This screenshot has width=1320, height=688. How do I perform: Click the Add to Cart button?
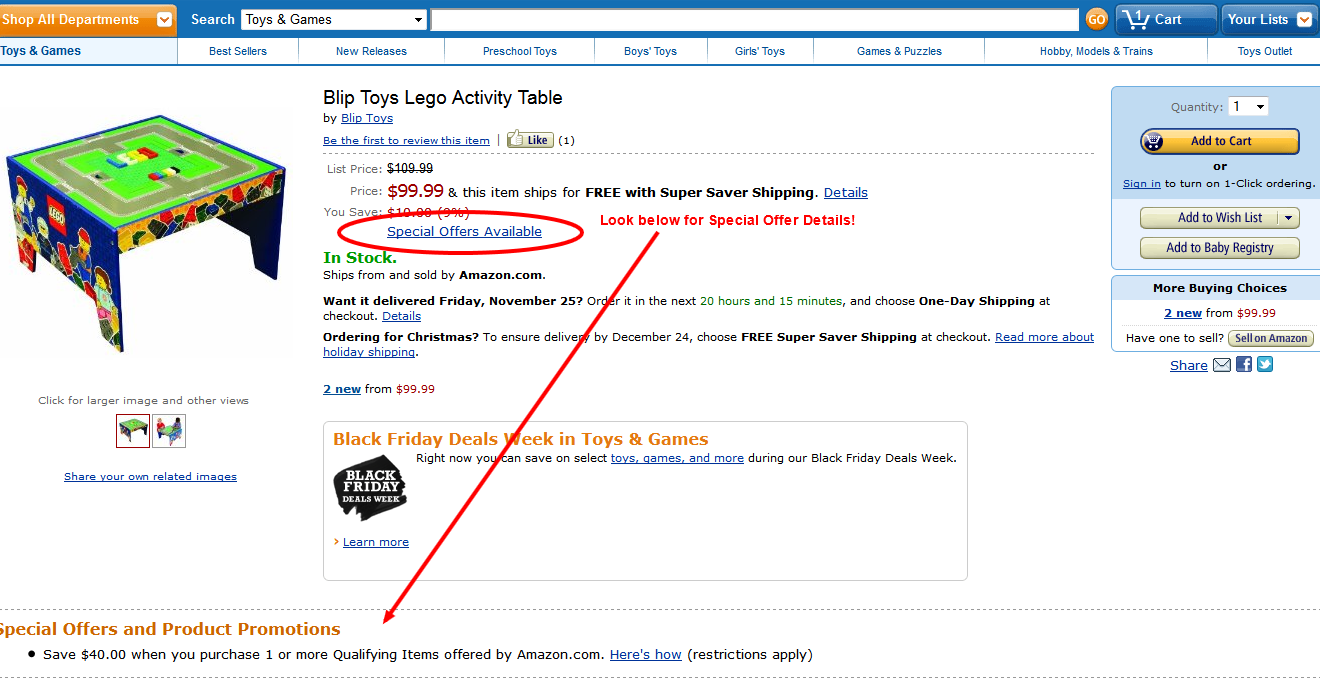[x=1220, y=141]
